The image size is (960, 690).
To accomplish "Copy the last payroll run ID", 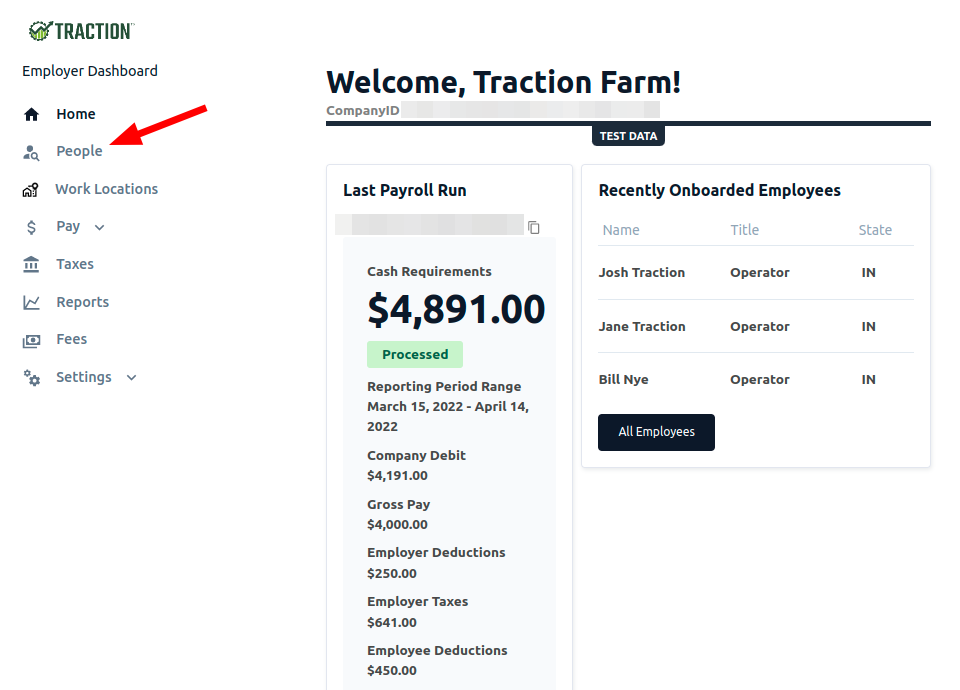I will [534, 227].
